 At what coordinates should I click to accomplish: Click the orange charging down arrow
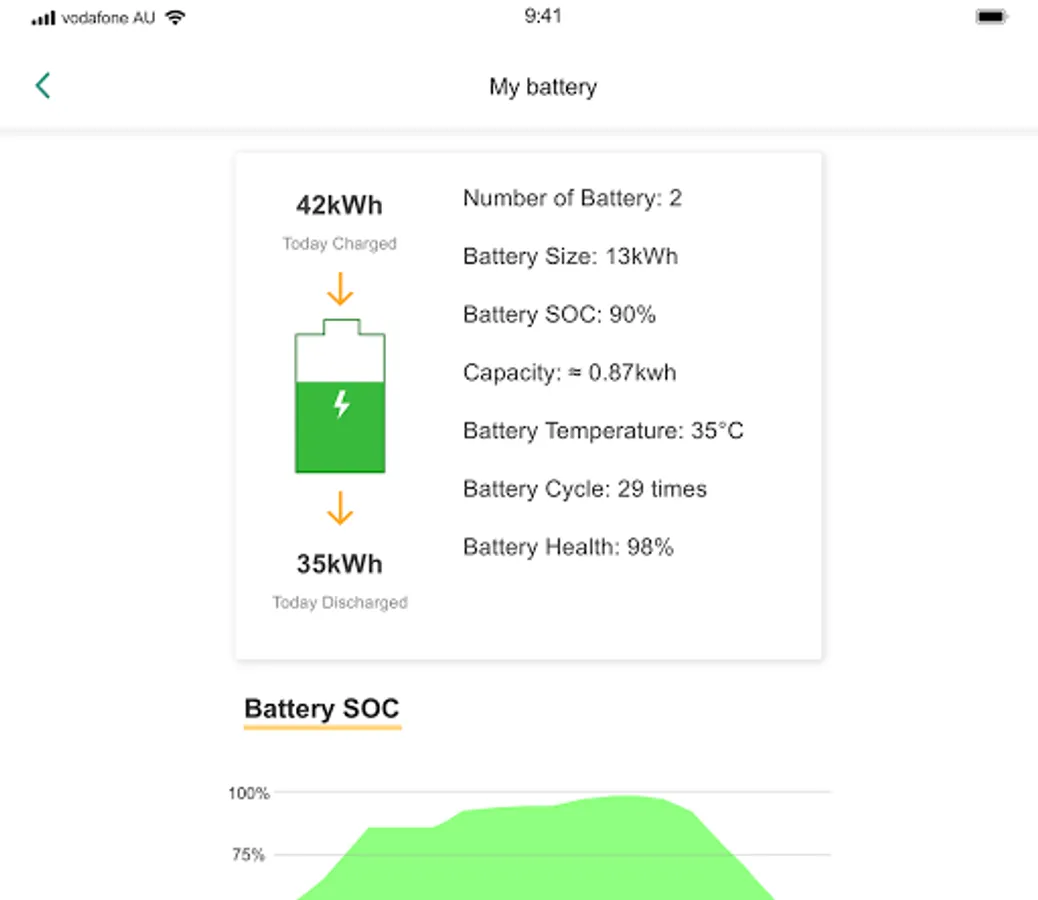340,290
